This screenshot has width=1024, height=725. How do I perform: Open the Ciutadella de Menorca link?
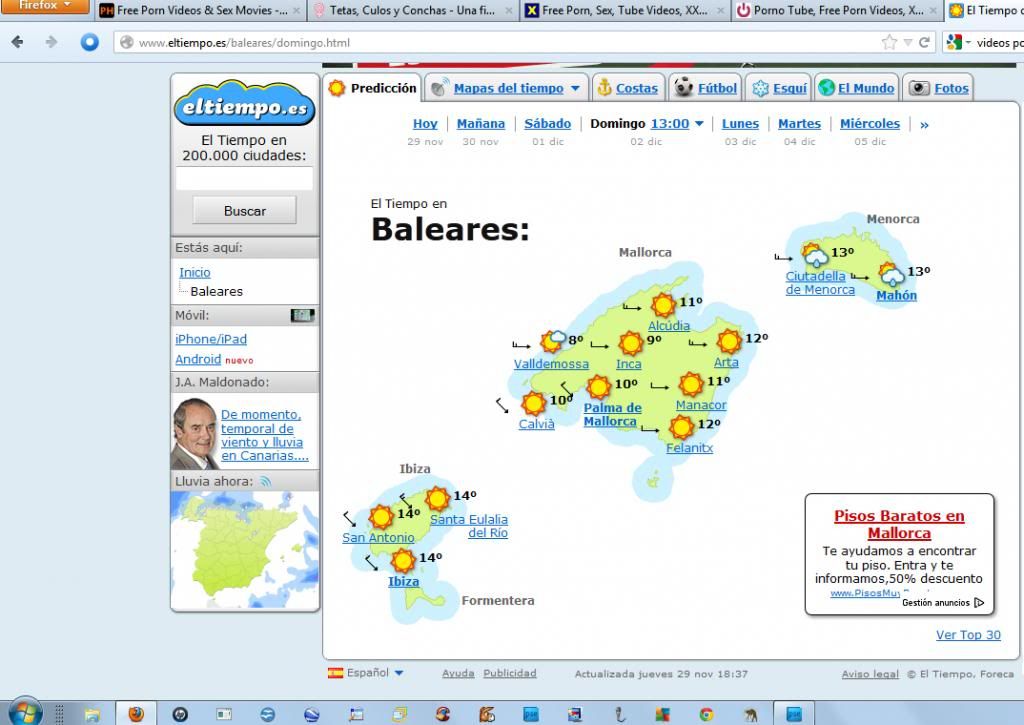point(820,283)
